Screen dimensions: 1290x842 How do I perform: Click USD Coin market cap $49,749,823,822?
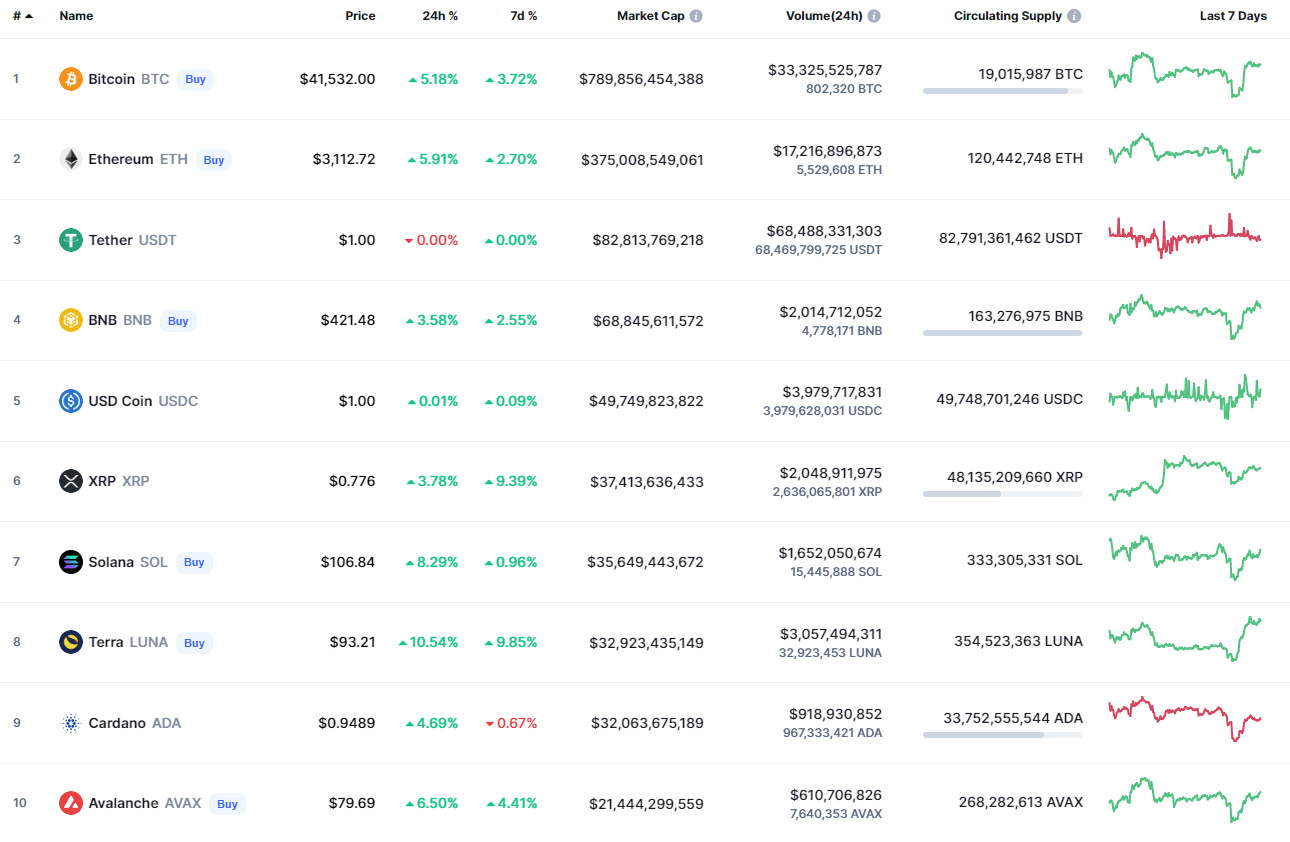point(646,401)
